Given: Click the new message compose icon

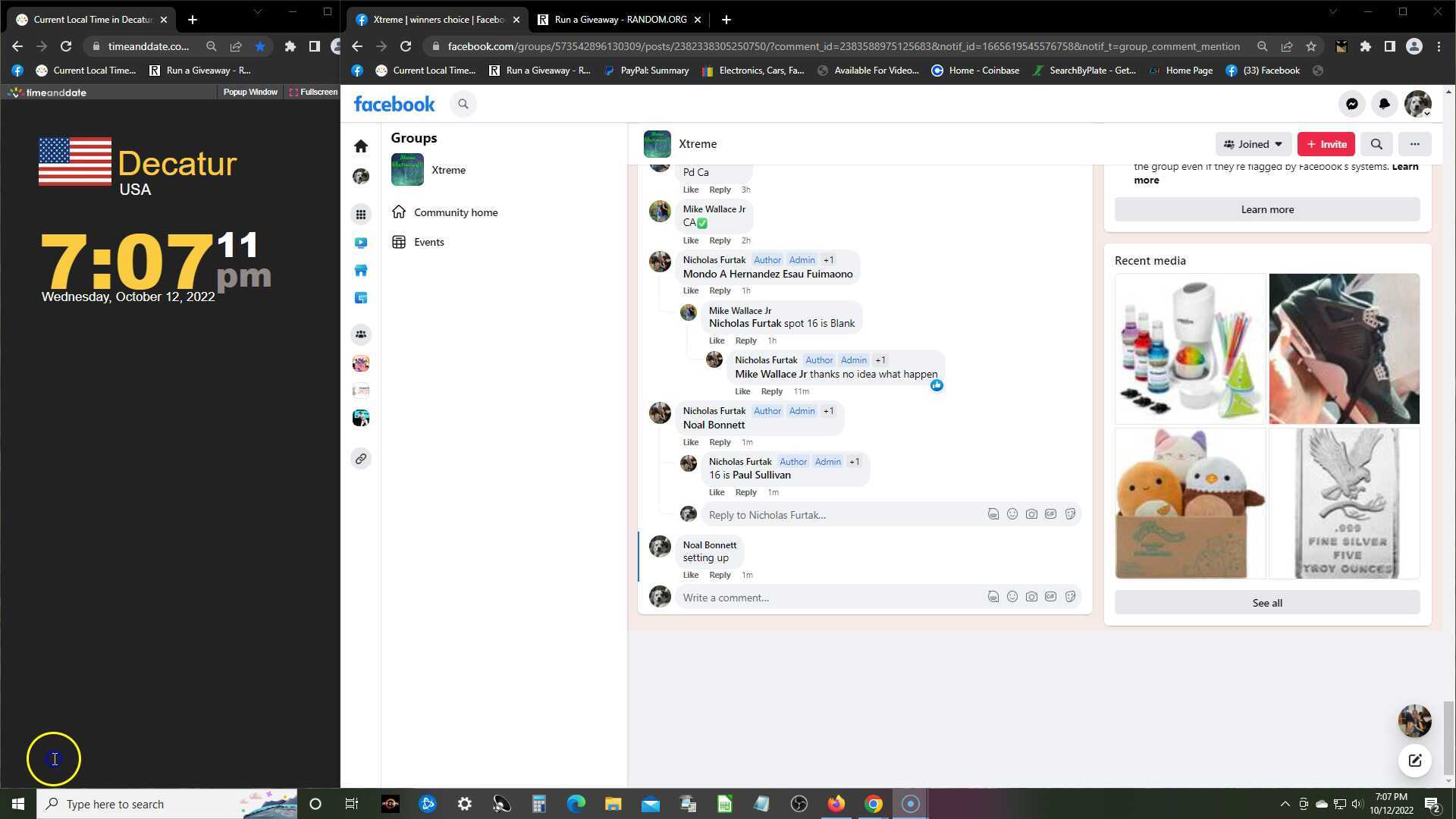Looking at the screenshot, I should pos(1414,761).
